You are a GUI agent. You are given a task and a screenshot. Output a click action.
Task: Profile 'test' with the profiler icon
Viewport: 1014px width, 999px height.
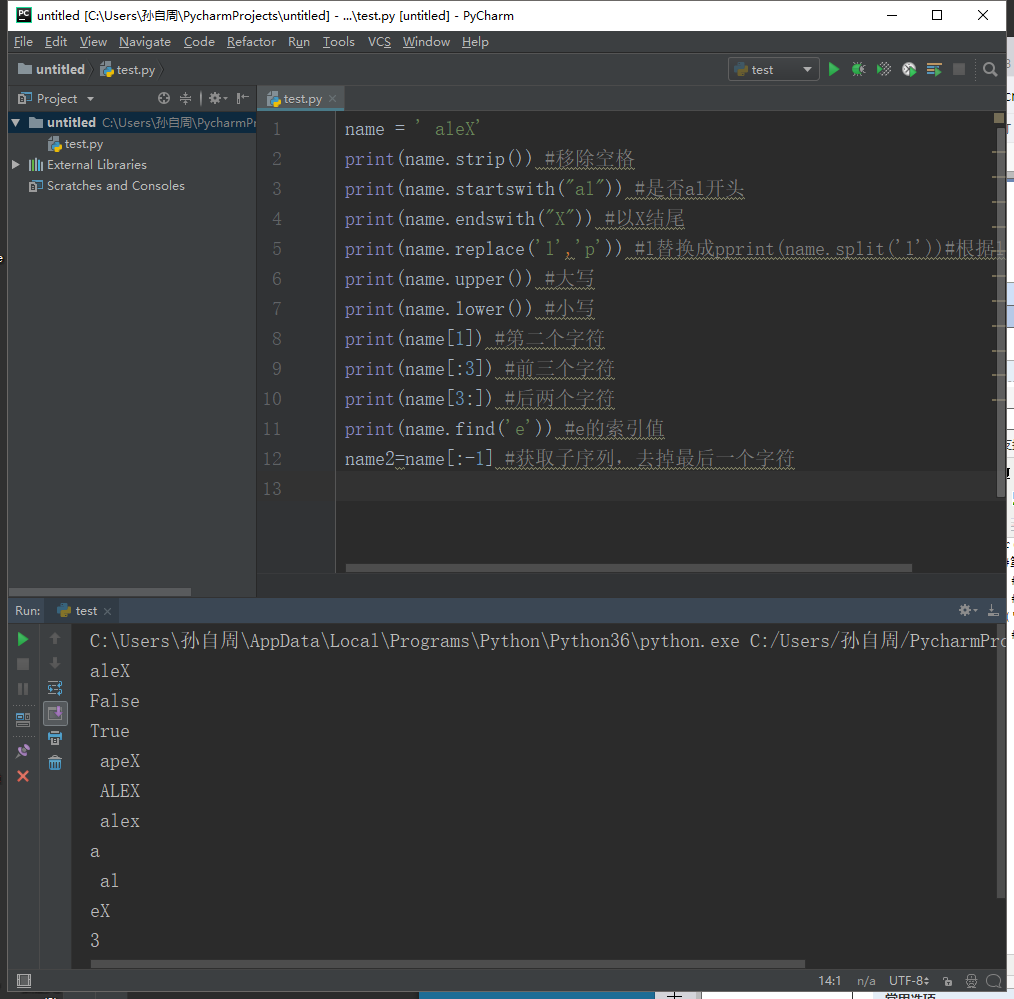click(909, 69)
